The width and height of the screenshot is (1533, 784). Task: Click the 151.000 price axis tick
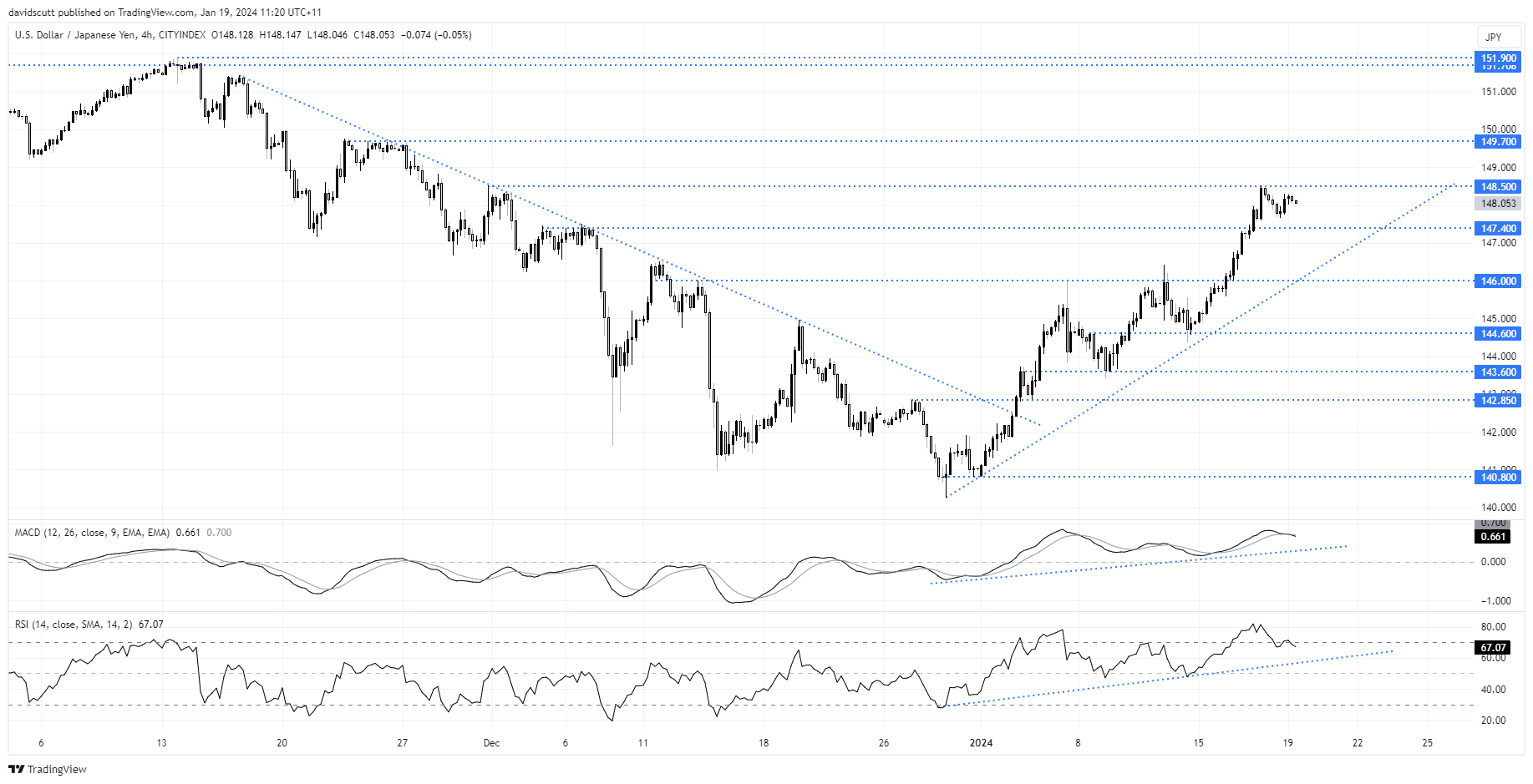pyautogui.click(x=1499, y=92)
